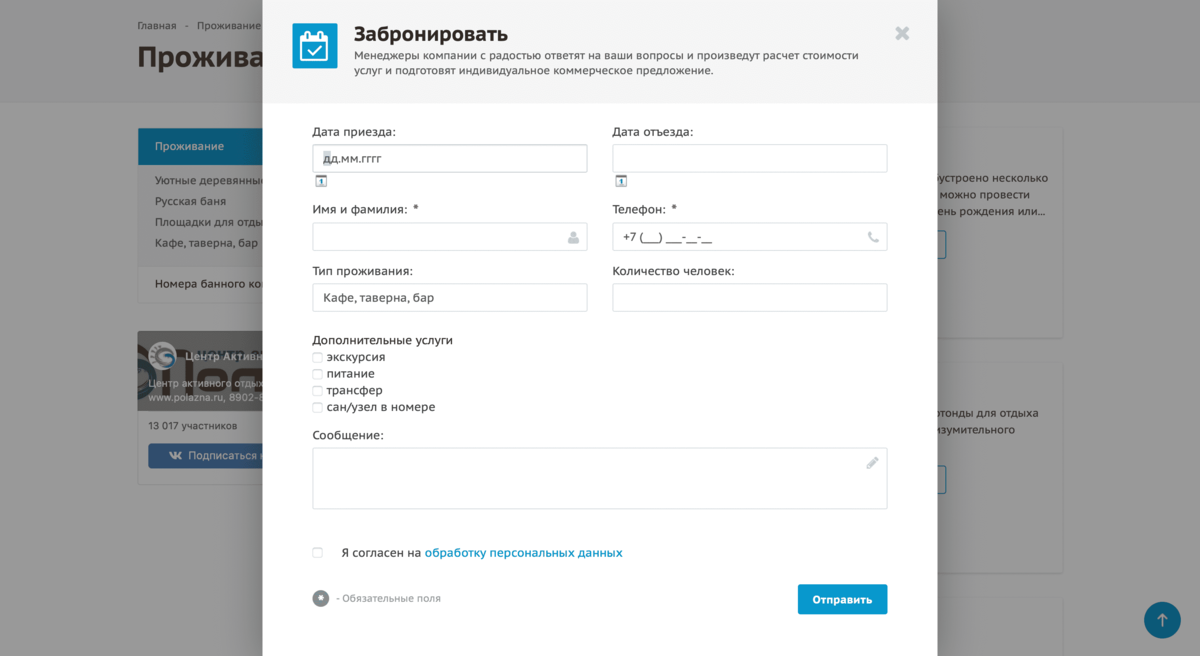Viewport: 1200px width, 656px height.
Task: Select сан/узел в номере checkbox
Action: coord(317,408)
